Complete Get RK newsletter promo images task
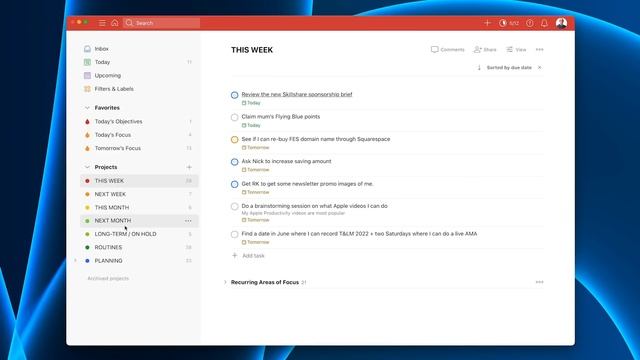The height and width of the screenshot is (360, 640). 234,184
